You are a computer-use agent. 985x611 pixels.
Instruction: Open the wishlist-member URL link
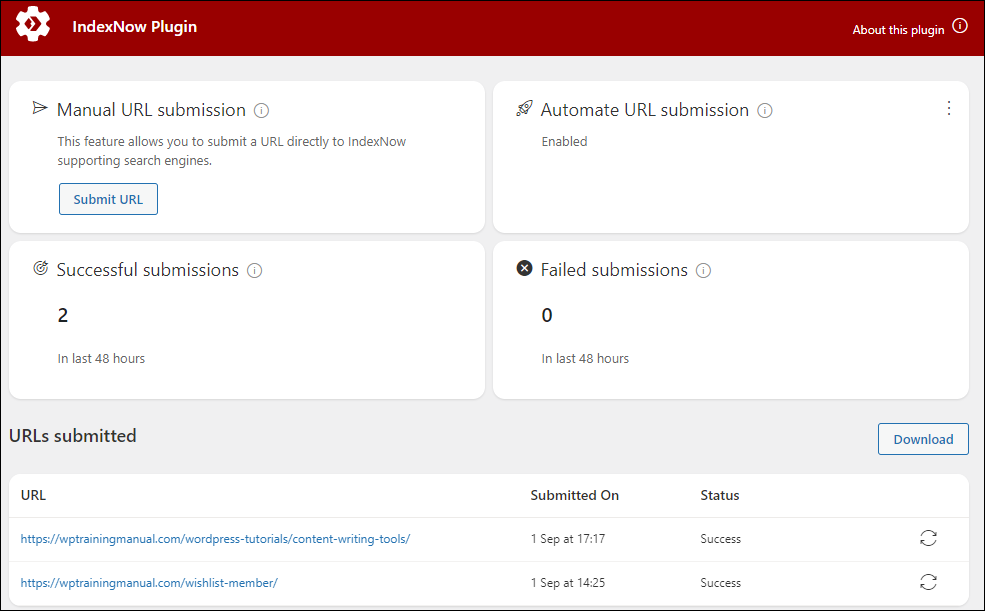[149, 583]
